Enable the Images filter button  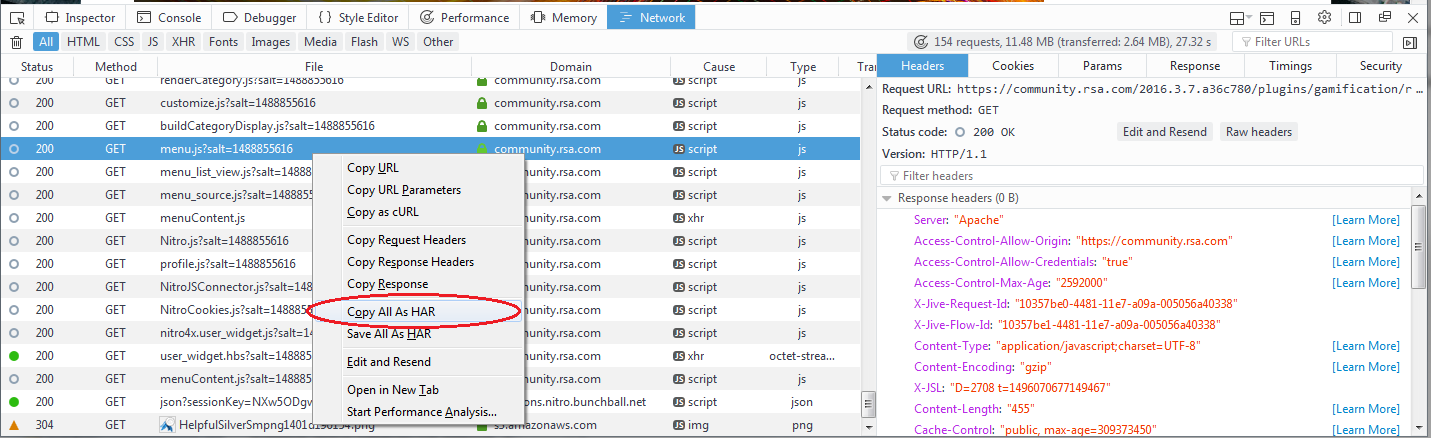click(x=270, y=42)
